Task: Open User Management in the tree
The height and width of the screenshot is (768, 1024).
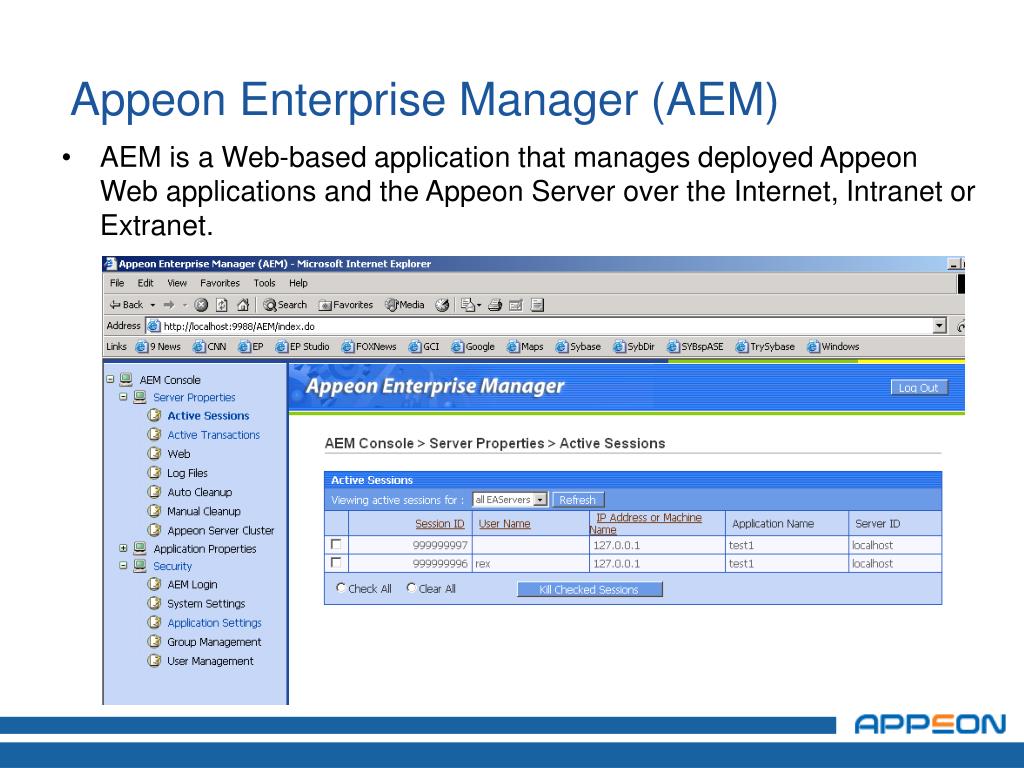Action: (x=210, y=661)
